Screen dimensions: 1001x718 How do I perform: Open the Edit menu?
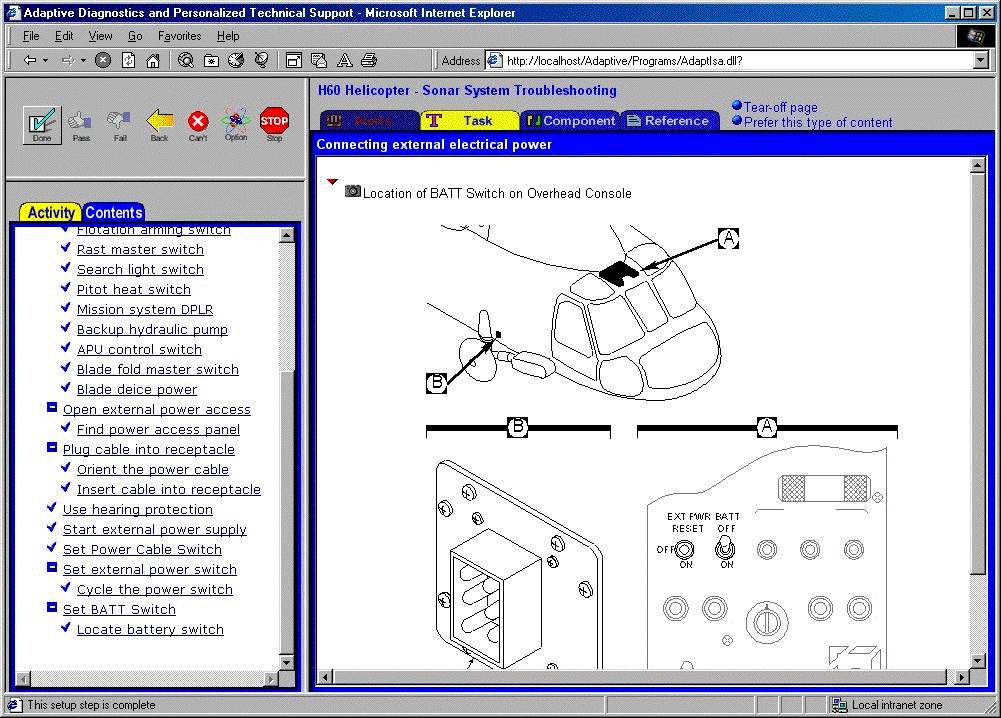pyautogui.click(x=64, y=36)
